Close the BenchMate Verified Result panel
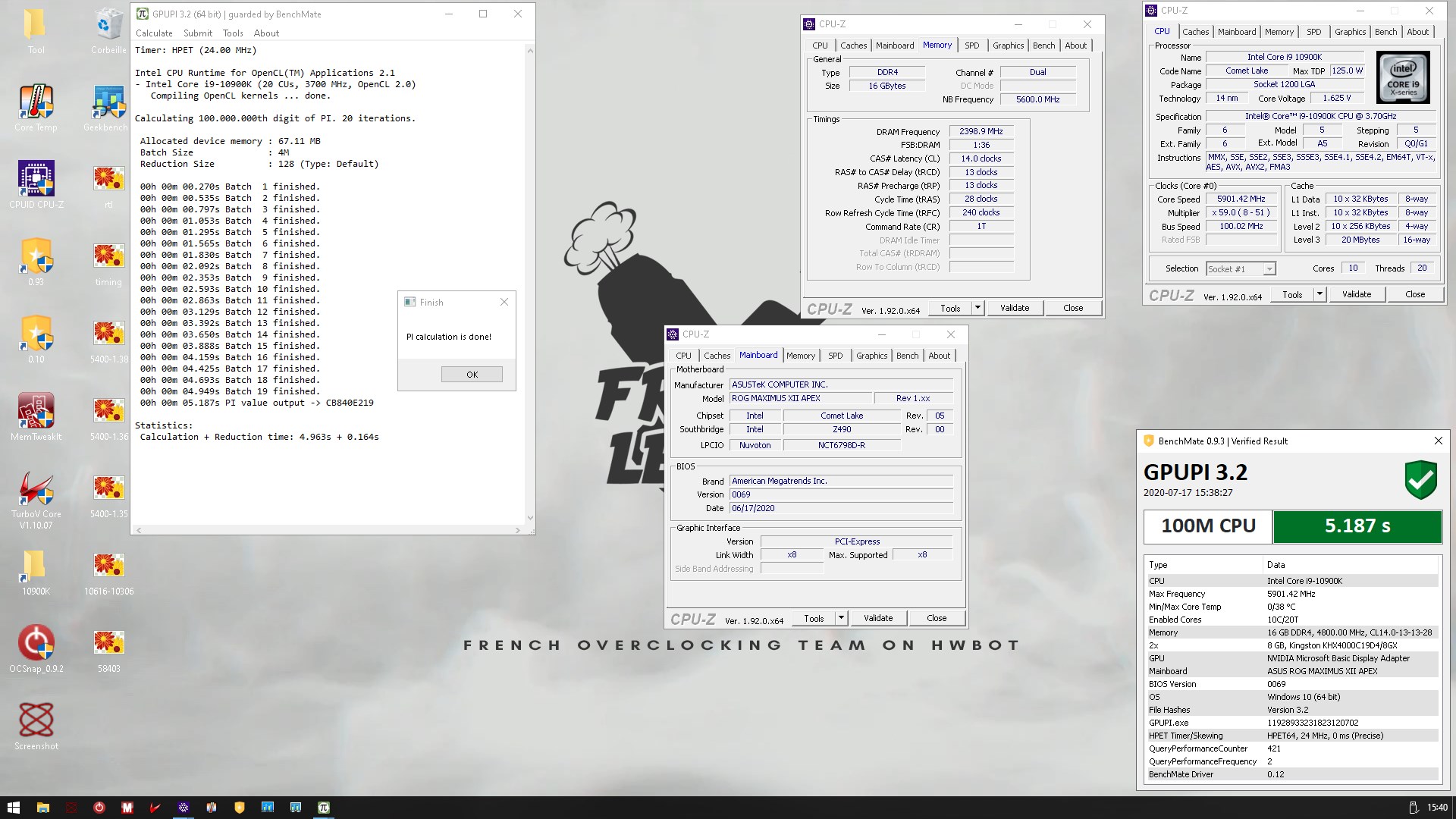The height and width of the screenshot is (819, 1456). tap(1438, 441)
